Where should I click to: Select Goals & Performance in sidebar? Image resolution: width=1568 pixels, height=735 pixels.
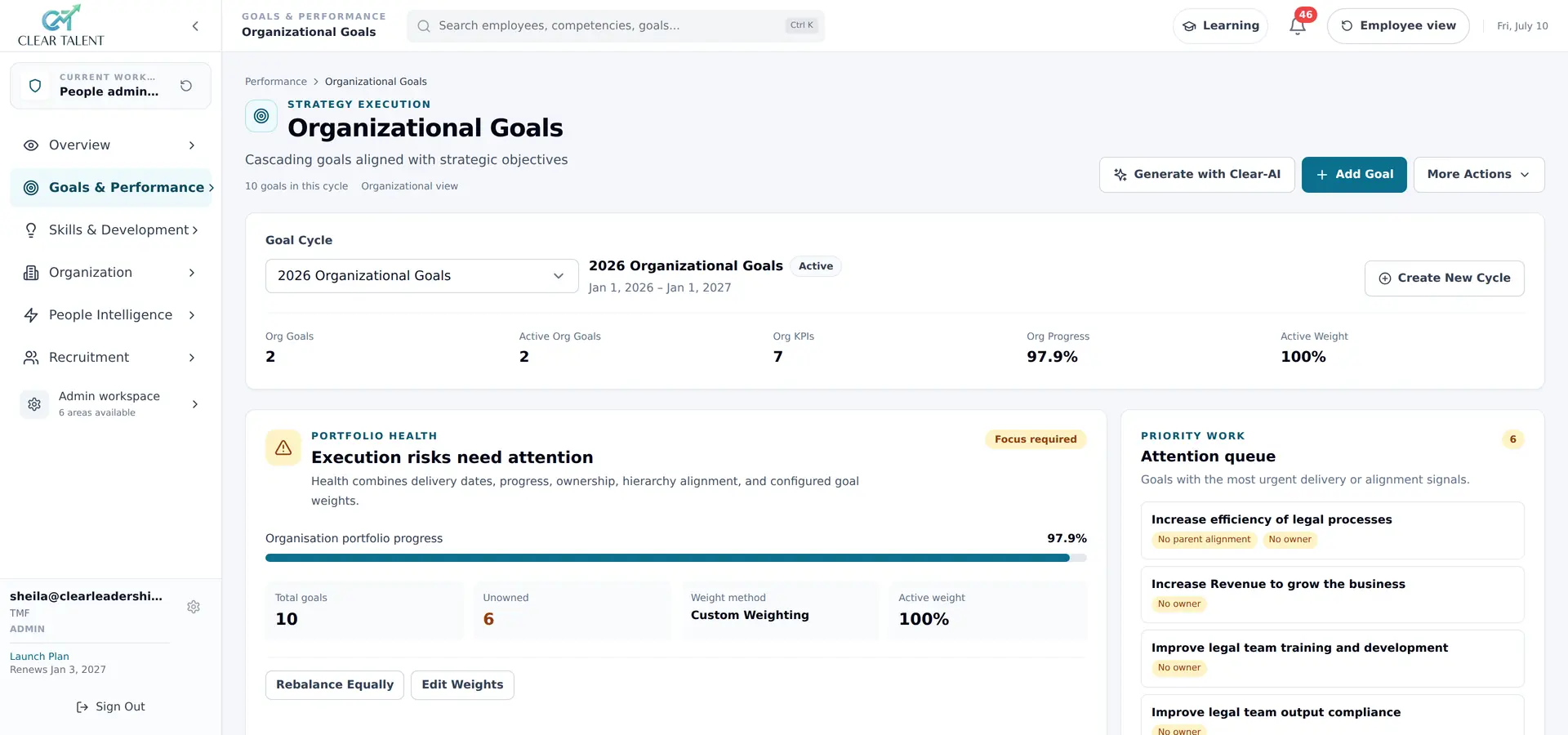click(110, 188)
